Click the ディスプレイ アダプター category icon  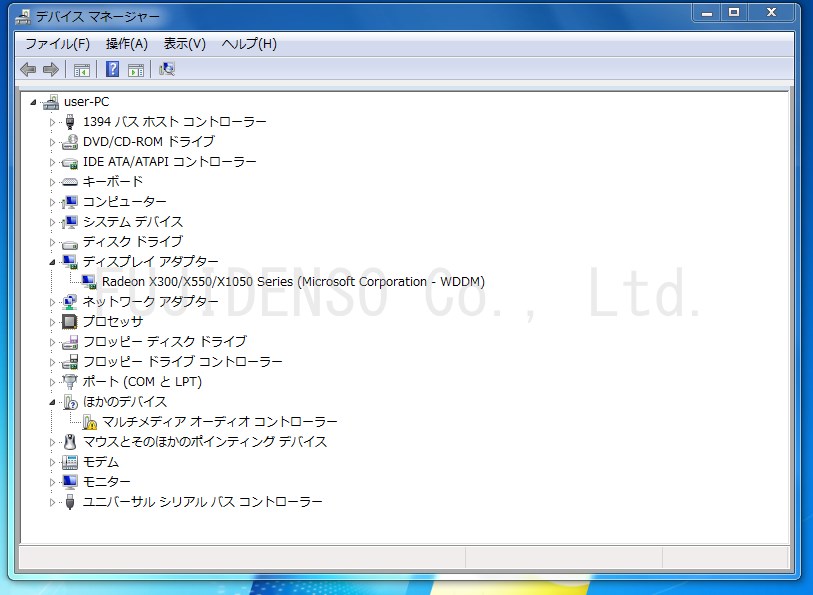coord(69,262)
